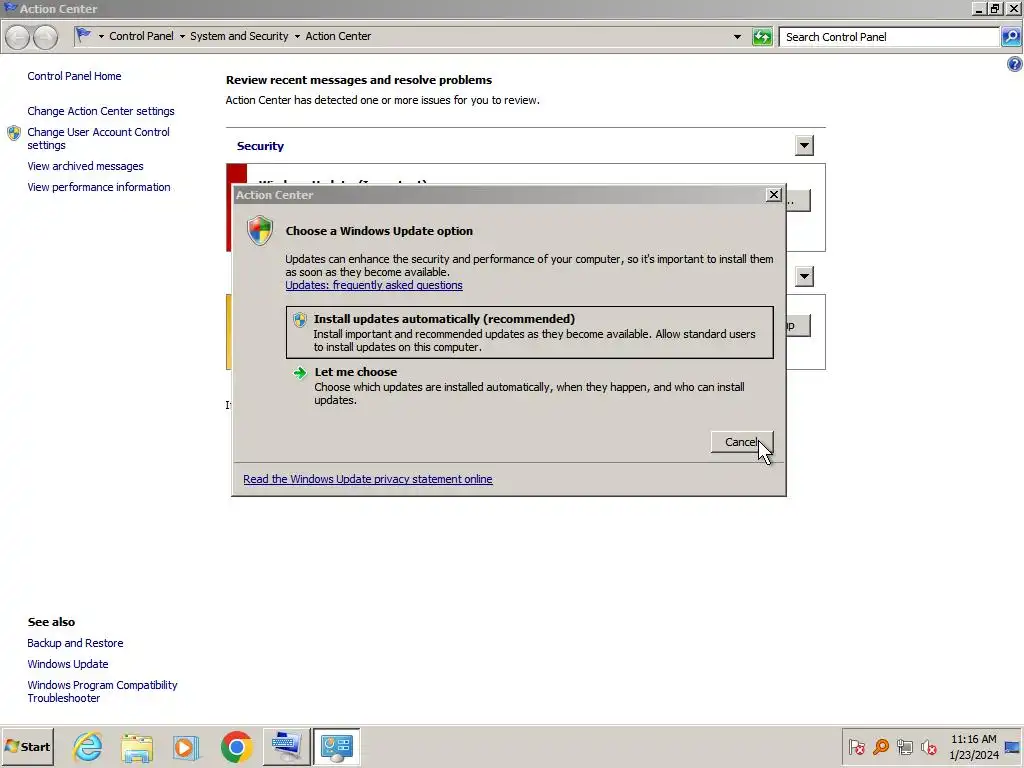This screenshot has width=1024, height=768.
Task: Open On-Screen Keyboard taskbar item
Action: pyautogui.click(x=287, y=746)
